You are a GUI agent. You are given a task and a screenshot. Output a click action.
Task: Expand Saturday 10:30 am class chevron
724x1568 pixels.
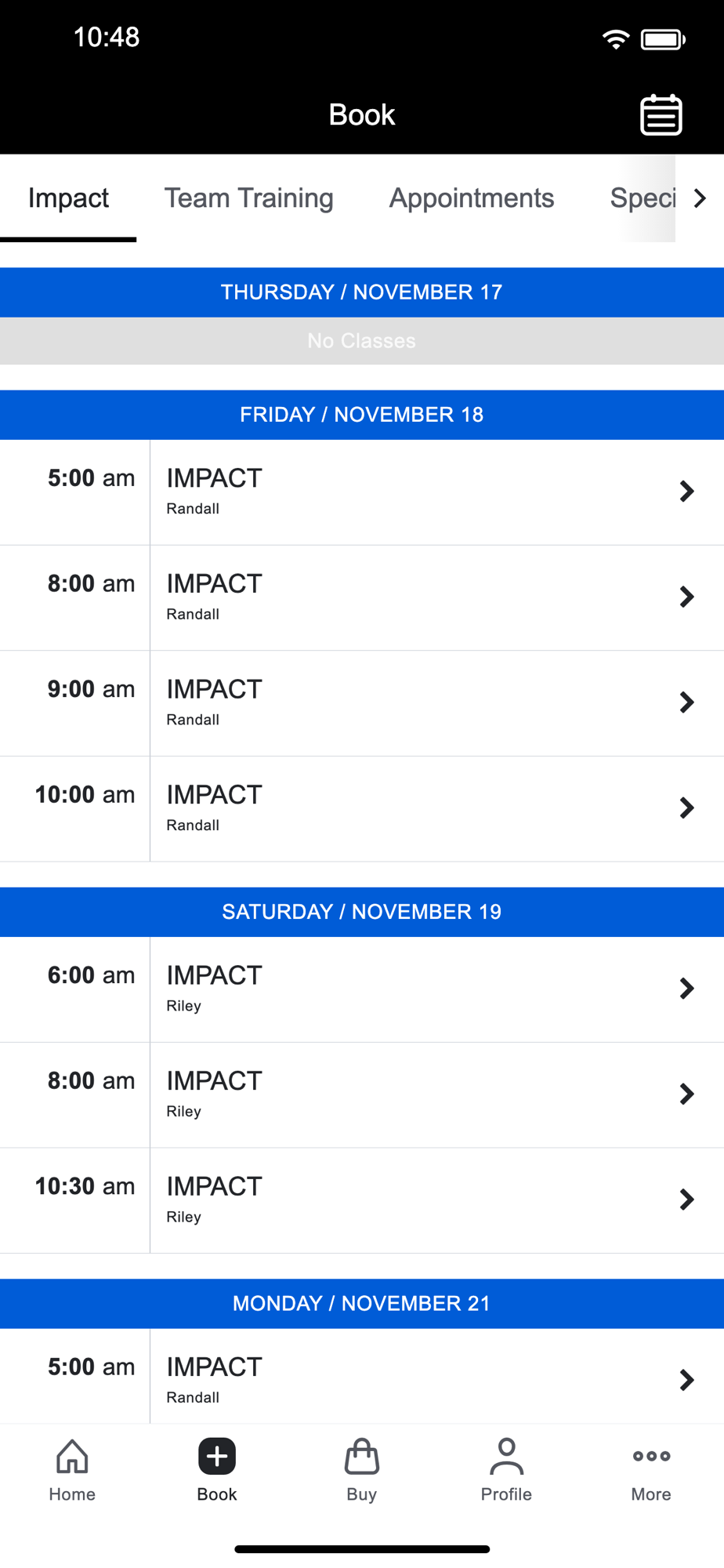686,1200
